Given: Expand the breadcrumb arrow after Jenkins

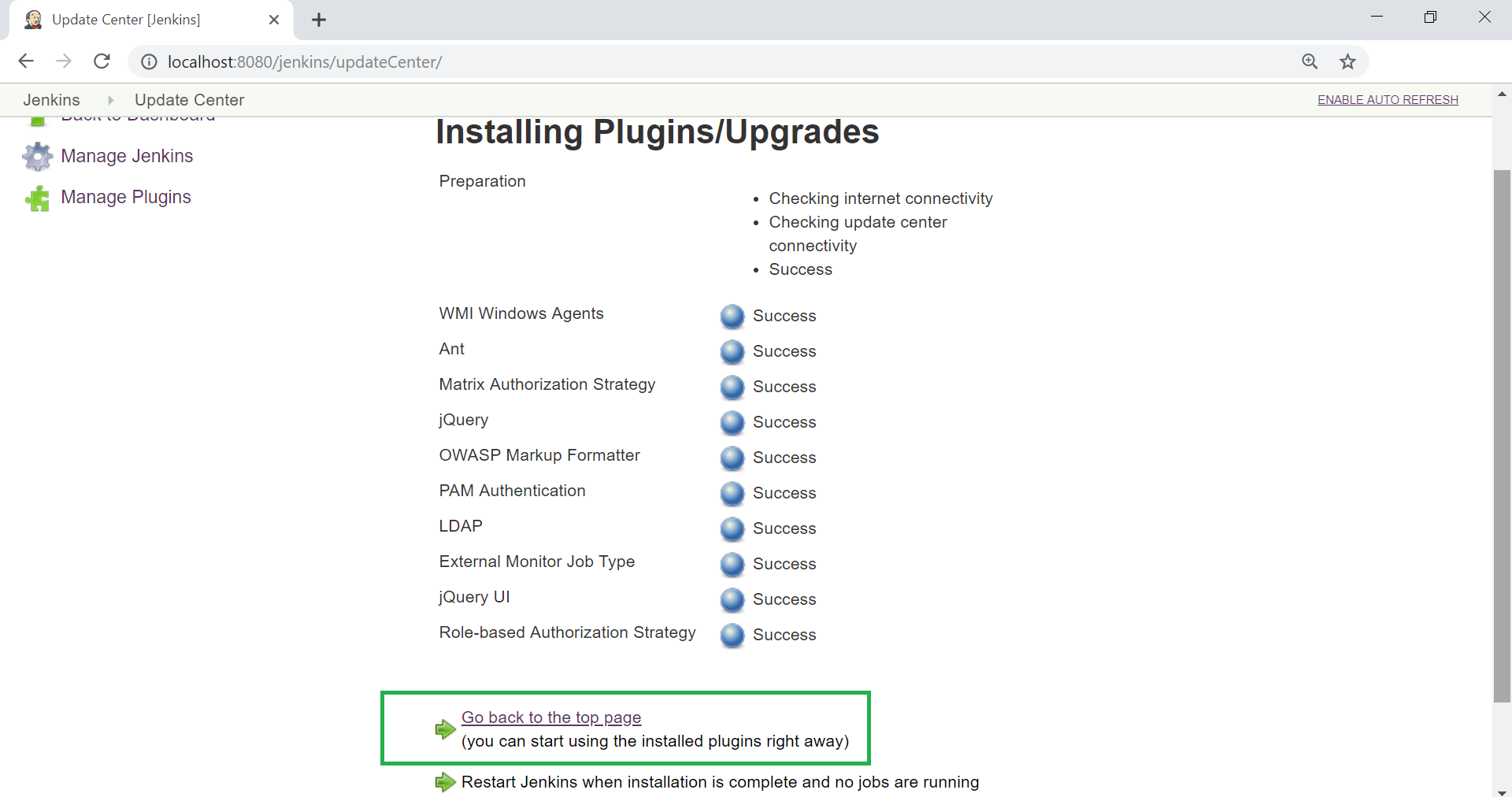Looking at the screenshot, I should coord(110,100).
